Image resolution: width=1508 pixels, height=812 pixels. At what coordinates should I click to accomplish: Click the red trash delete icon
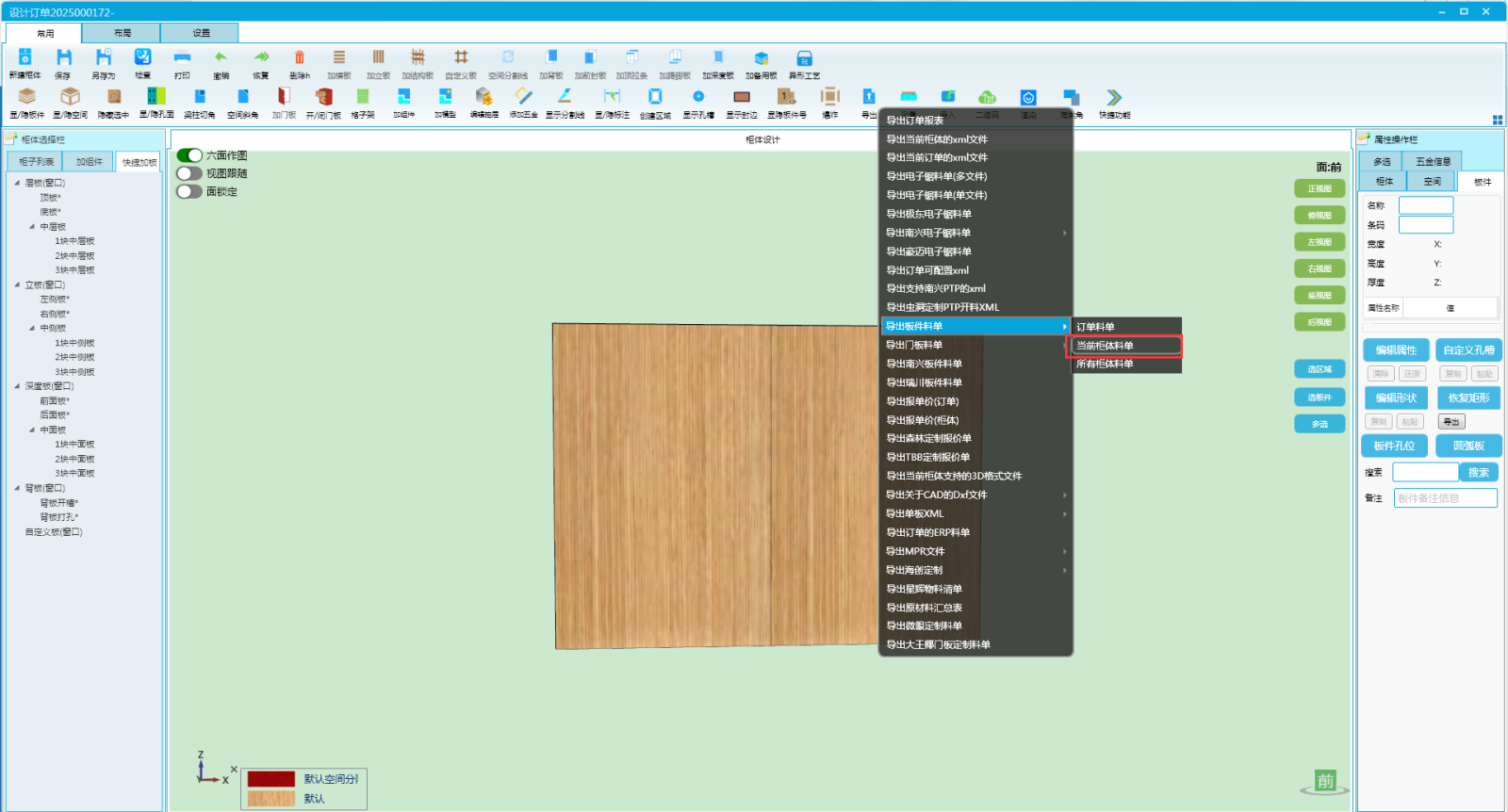click(300, 58)
